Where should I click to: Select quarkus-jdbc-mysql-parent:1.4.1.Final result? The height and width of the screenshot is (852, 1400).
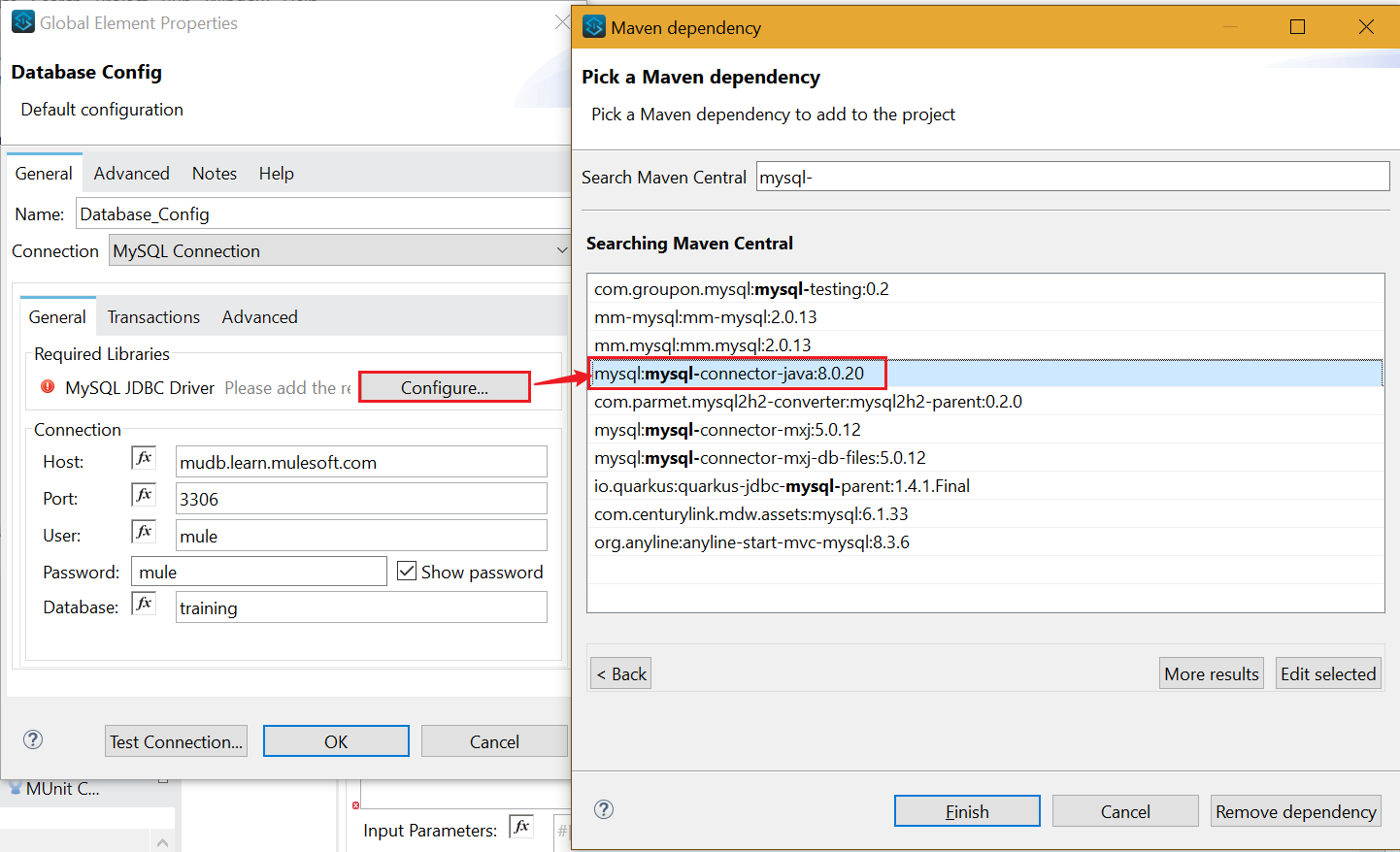point(986,486)
